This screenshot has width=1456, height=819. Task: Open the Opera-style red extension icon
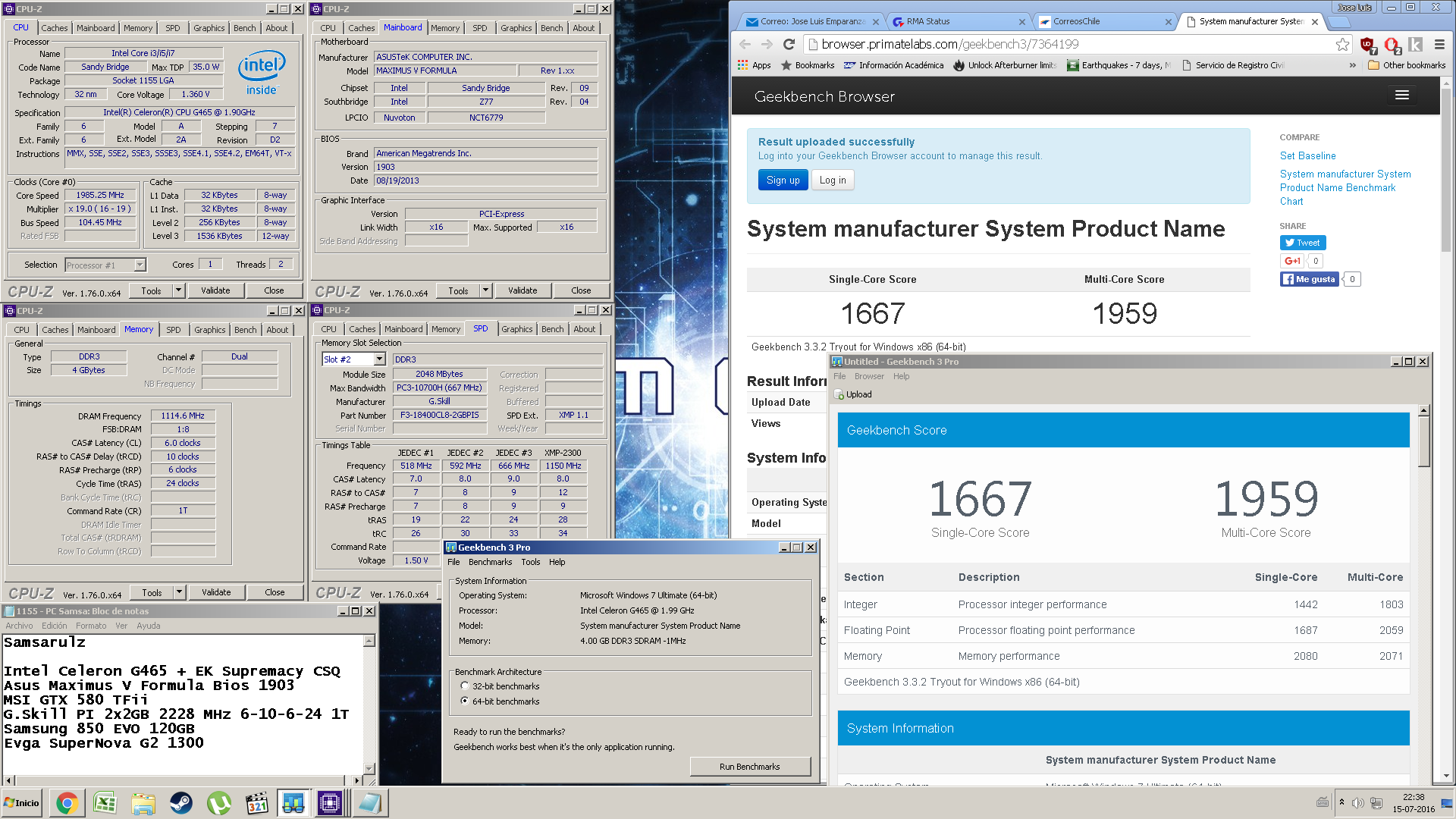pyautogui.click(x=1392, y=45)
